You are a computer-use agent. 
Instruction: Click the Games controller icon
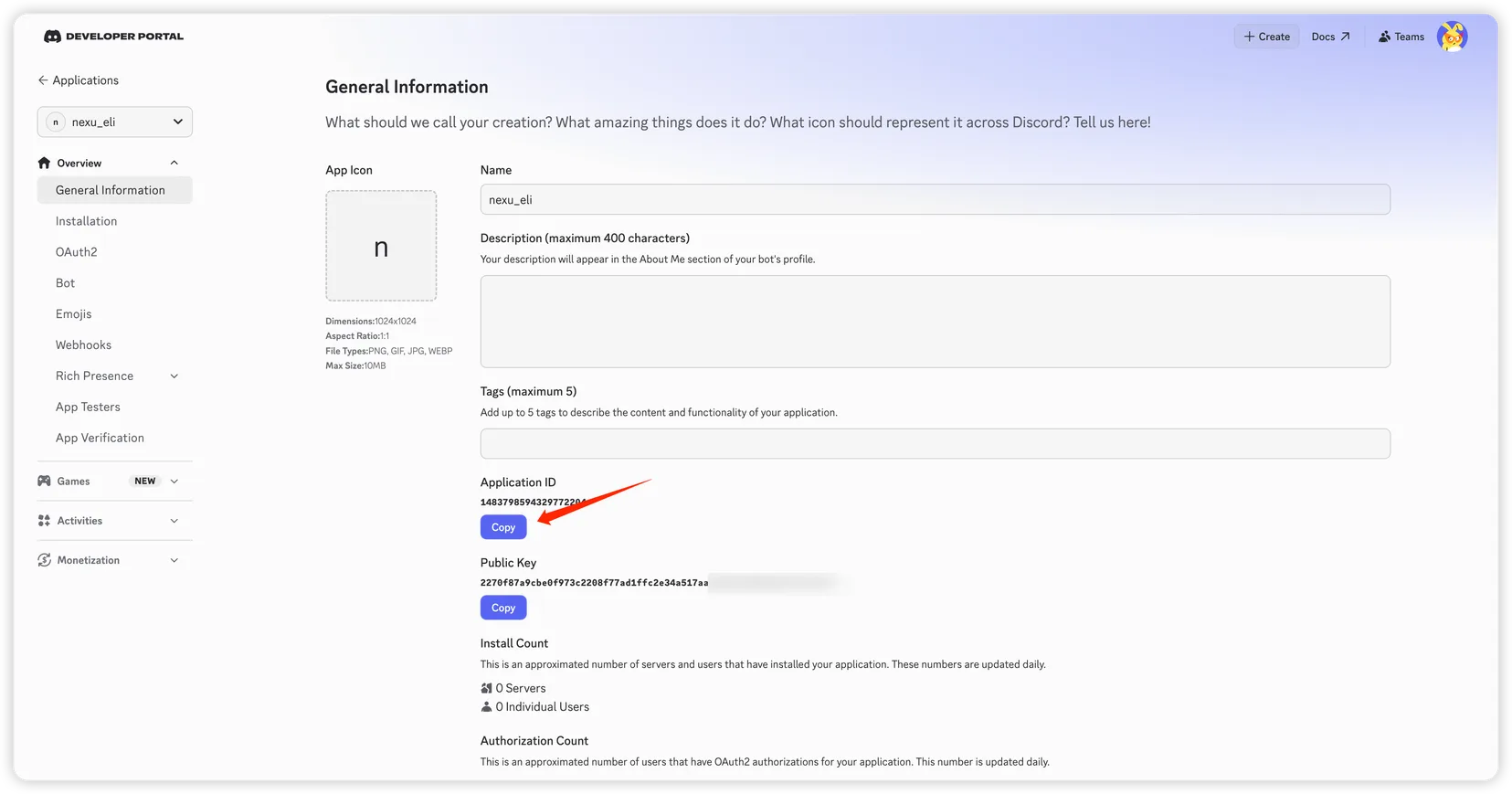(x=44, y=481)
